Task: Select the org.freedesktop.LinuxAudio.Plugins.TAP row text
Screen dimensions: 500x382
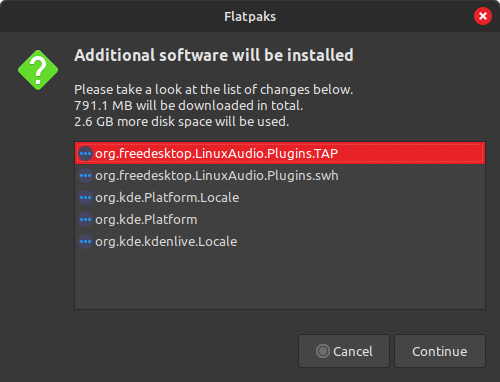Action: pos(217,154)
